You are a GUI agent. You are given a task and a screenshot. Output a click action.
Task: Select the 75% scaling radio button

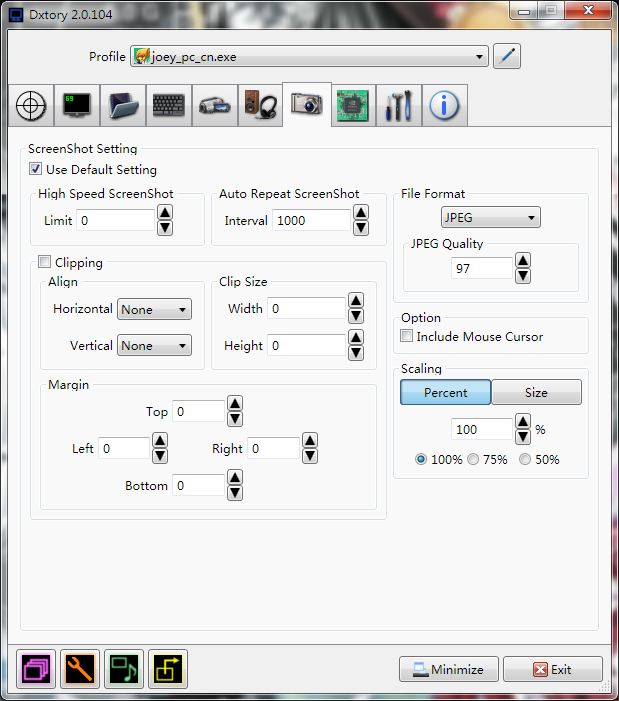[x=473, y=460]
